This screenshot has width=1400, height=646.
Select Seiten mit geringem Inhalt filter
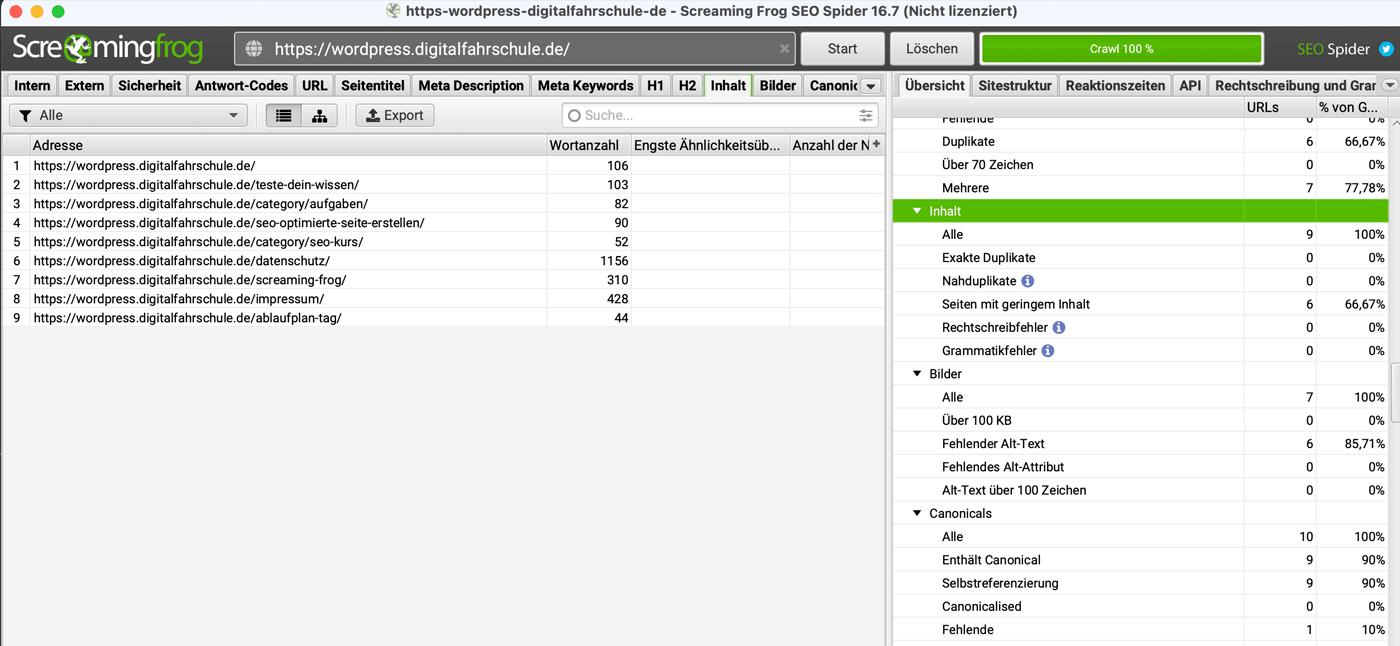pos(1140,304)
